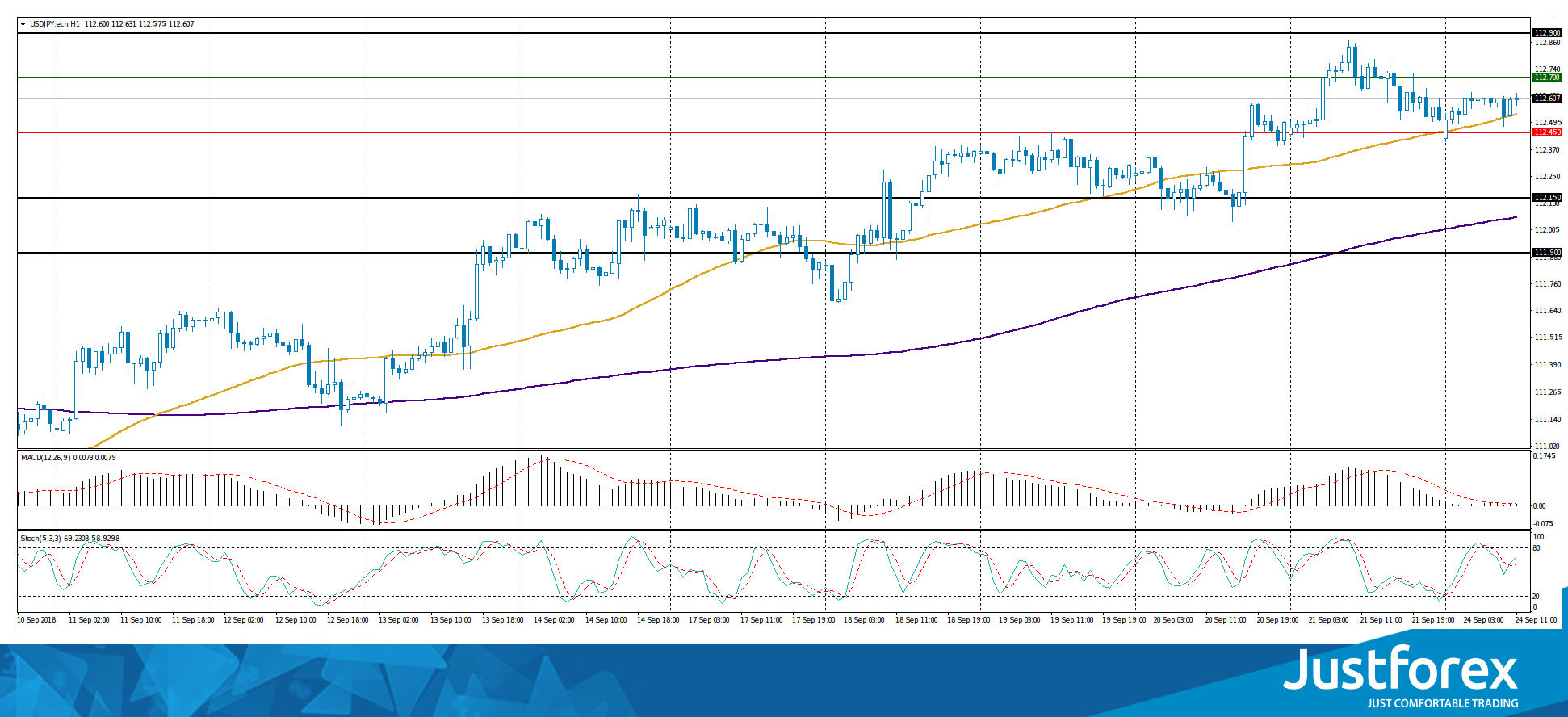Screen dimensions: 1568x717
Task: Click the 111.760 price scale value
Action: coord(1547,284)
